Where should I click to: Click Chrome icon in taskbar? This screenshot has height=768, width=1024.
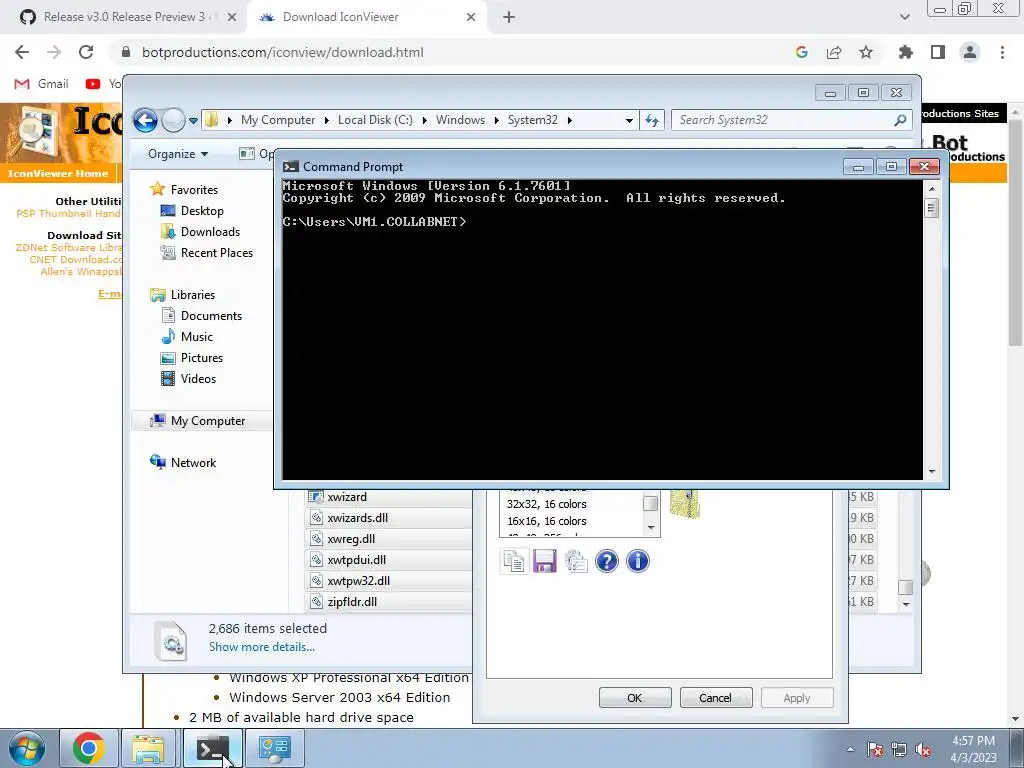pyautogui.click(x=89, y=748)
